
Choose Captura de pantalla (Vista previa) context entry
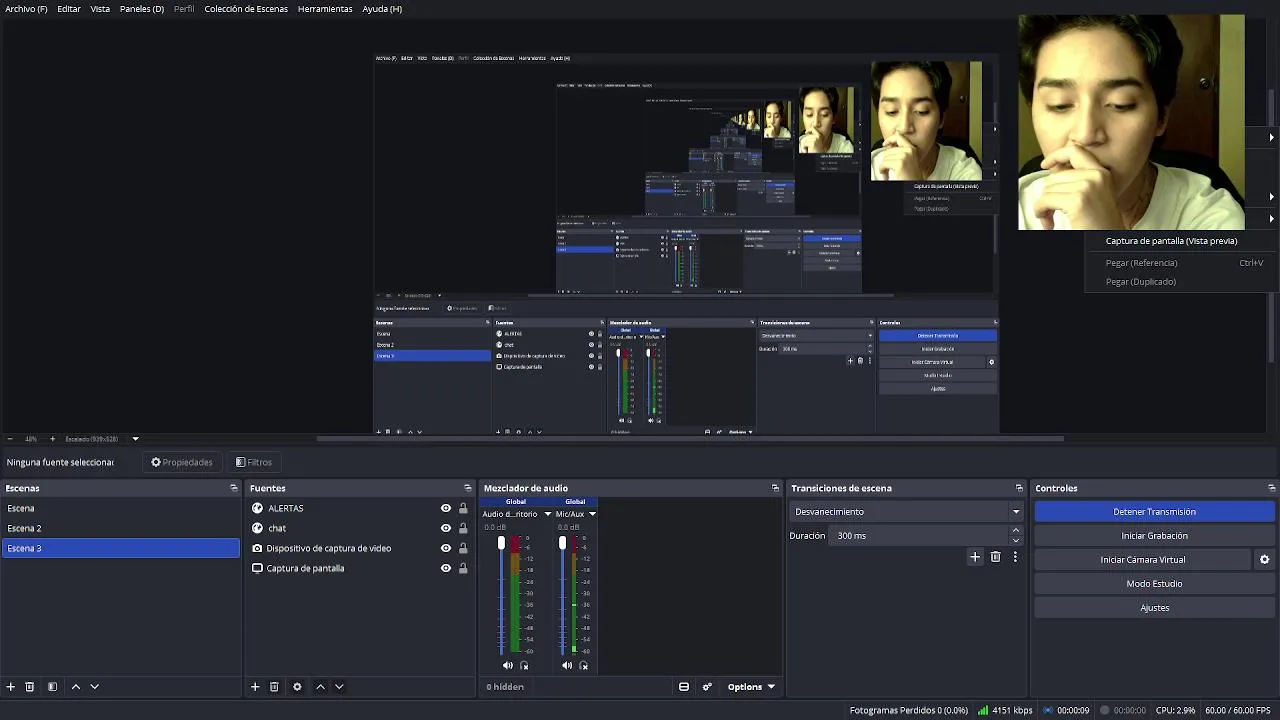click(x=1171, y=241)
